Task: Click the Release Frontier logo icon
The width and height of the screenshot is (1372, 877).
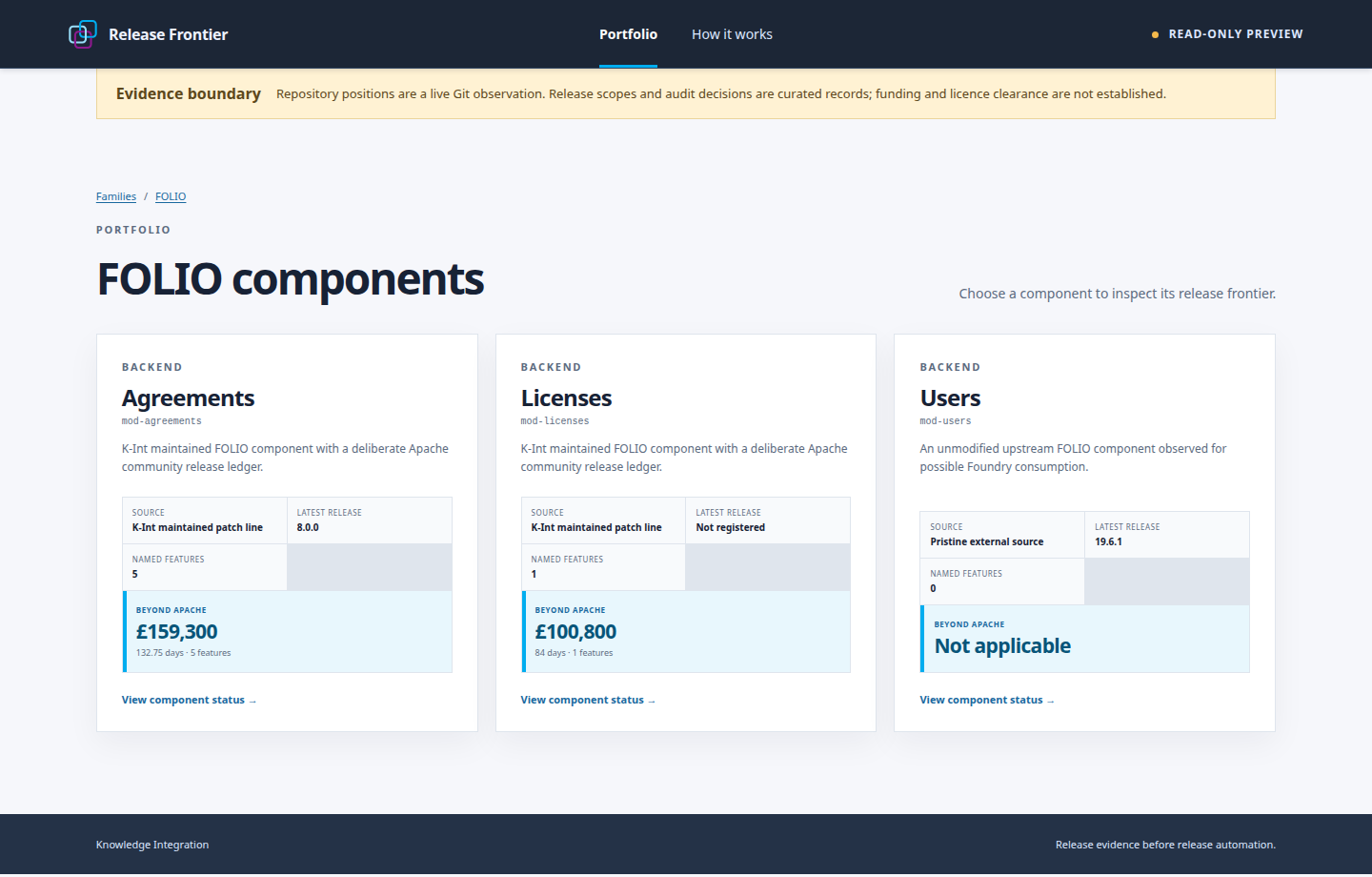Action: coord(83,34)
